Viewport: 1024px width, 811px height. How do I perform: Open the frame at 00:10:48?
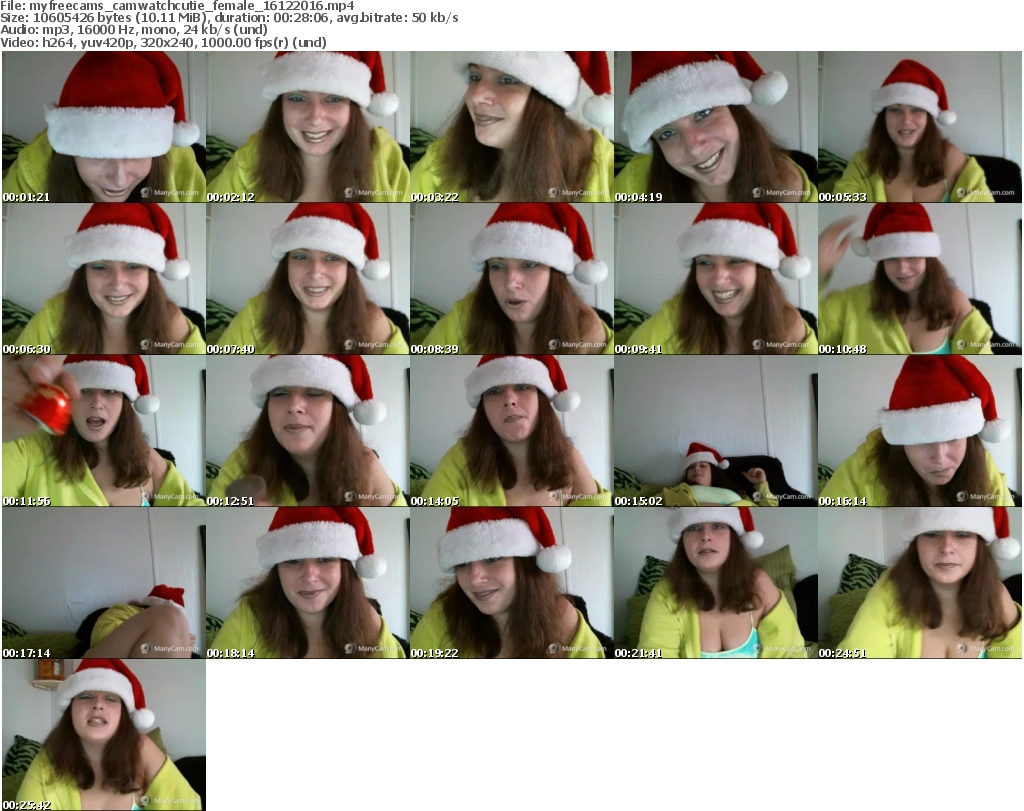click(x=920, y=279)
